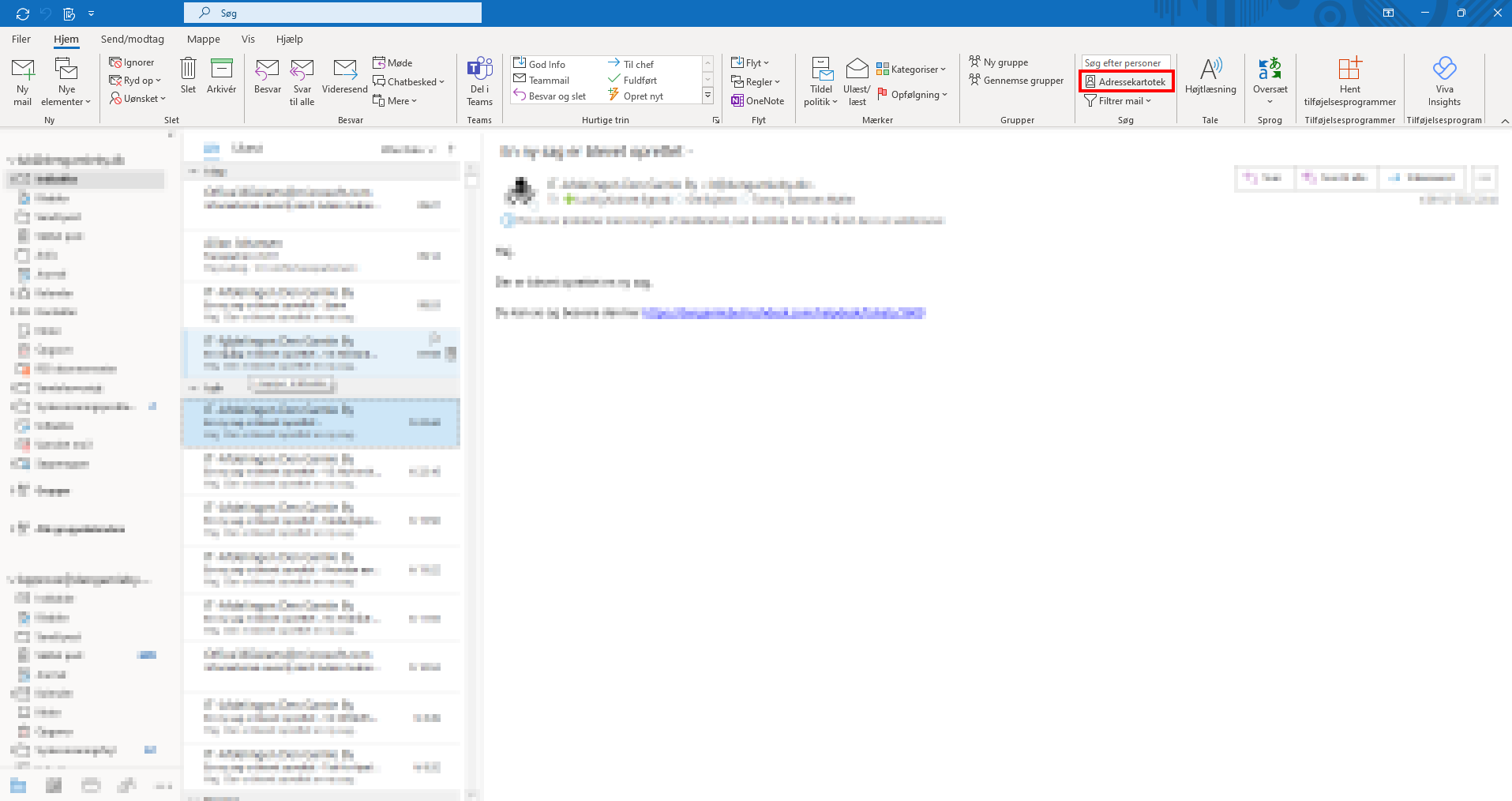Click inside the Søg search box
The width and height of the screenshot is (1512, 801).
tap(332, 13)
